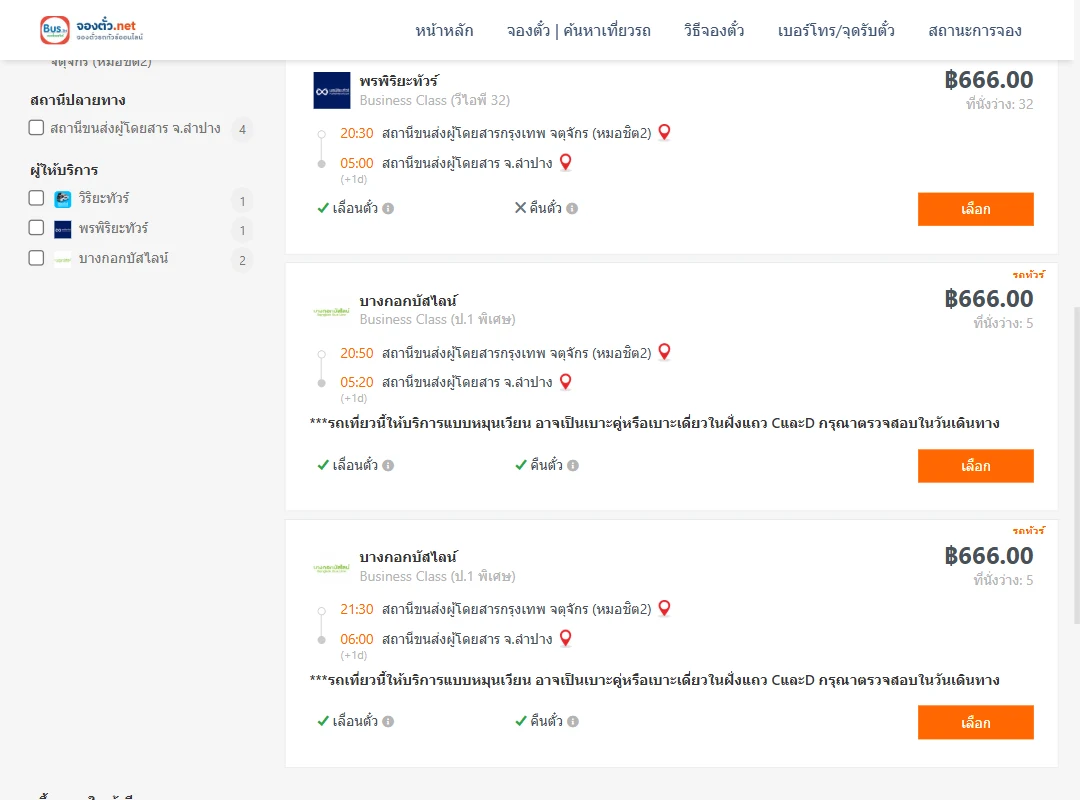Open จองตั๋ว | ค้นหาเที่ยวรถ menu
The width and height of the screenshot is (1080, 800).
click(579, 30)
